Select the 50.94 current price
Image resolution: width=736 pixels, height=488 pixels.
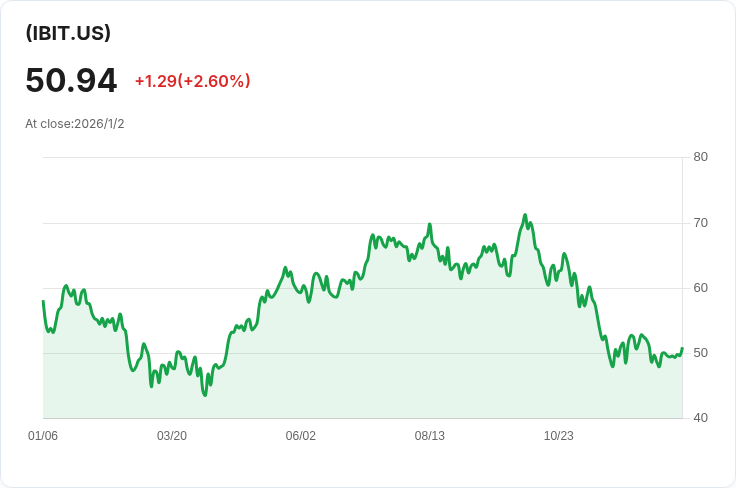(x=71, y=81)
